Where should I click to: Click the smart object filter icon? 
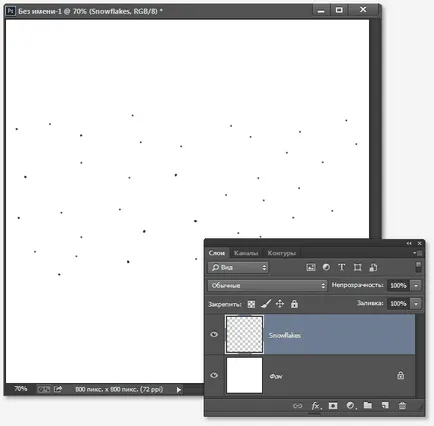coord(373,267)
